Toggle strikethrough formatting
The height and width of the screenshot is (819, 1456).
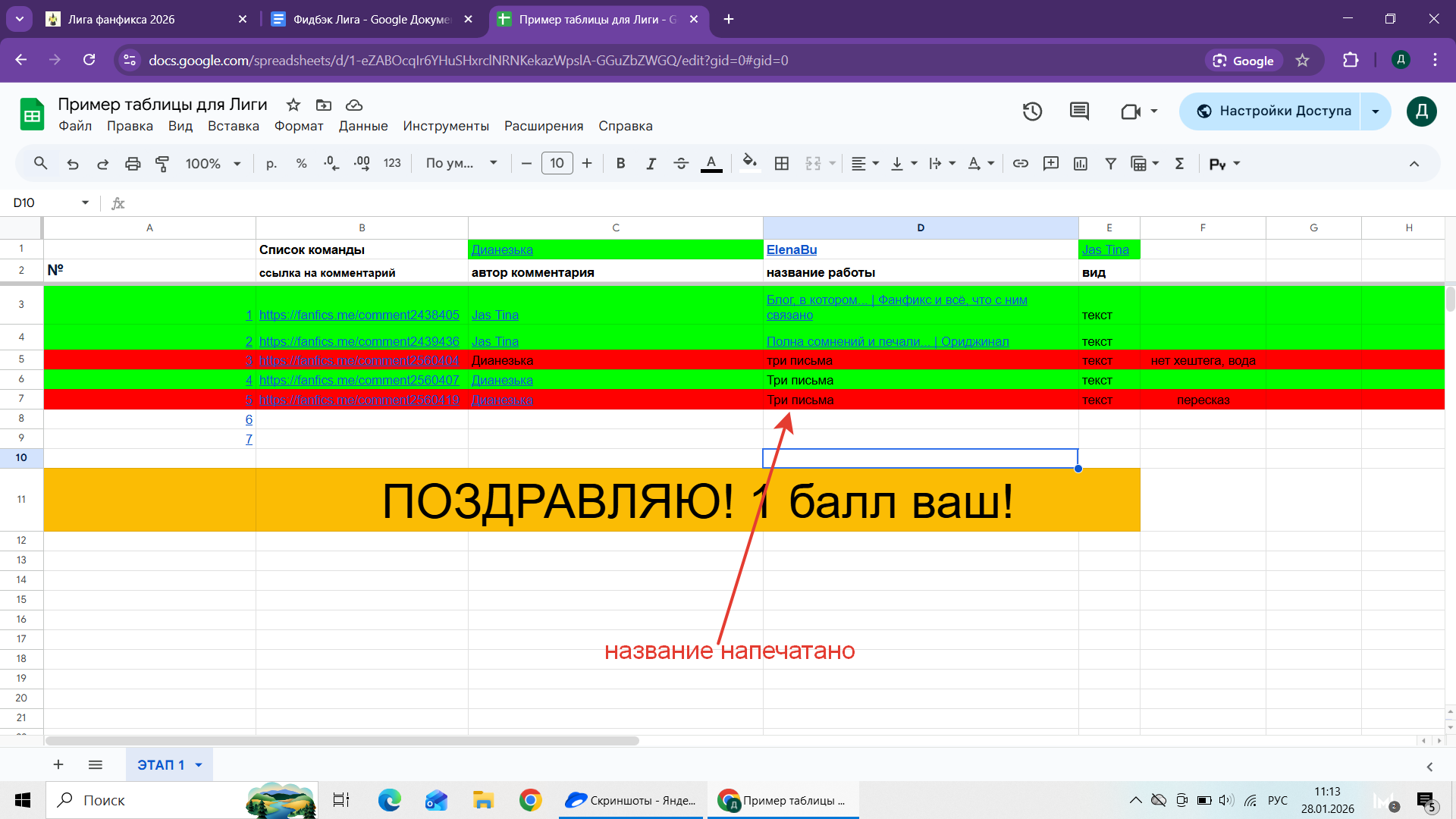coord(681,163)
